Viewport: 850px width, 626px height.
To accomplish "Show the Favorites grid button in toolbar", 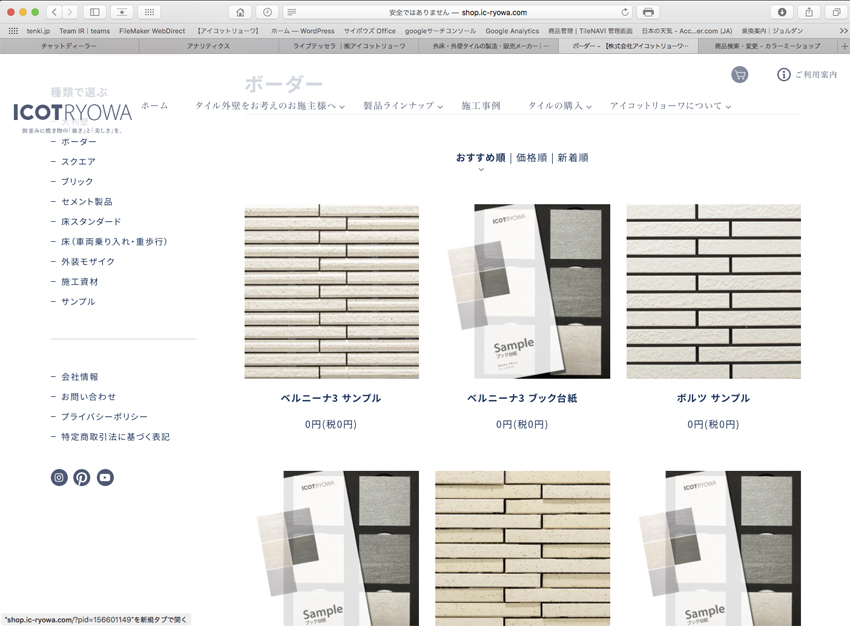I will click(x=150, y=12).
